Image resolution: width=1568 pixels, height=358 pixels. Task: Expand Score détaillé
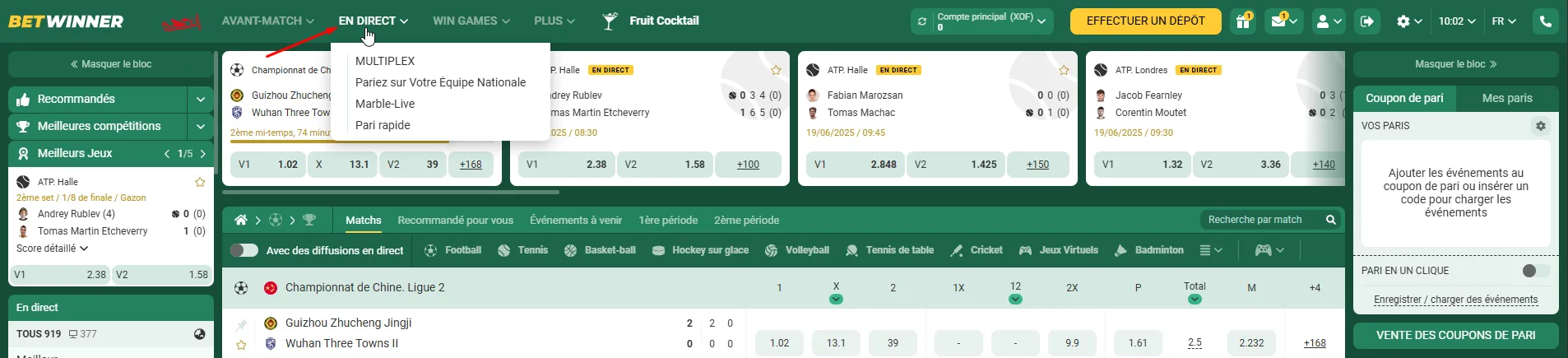52,249
